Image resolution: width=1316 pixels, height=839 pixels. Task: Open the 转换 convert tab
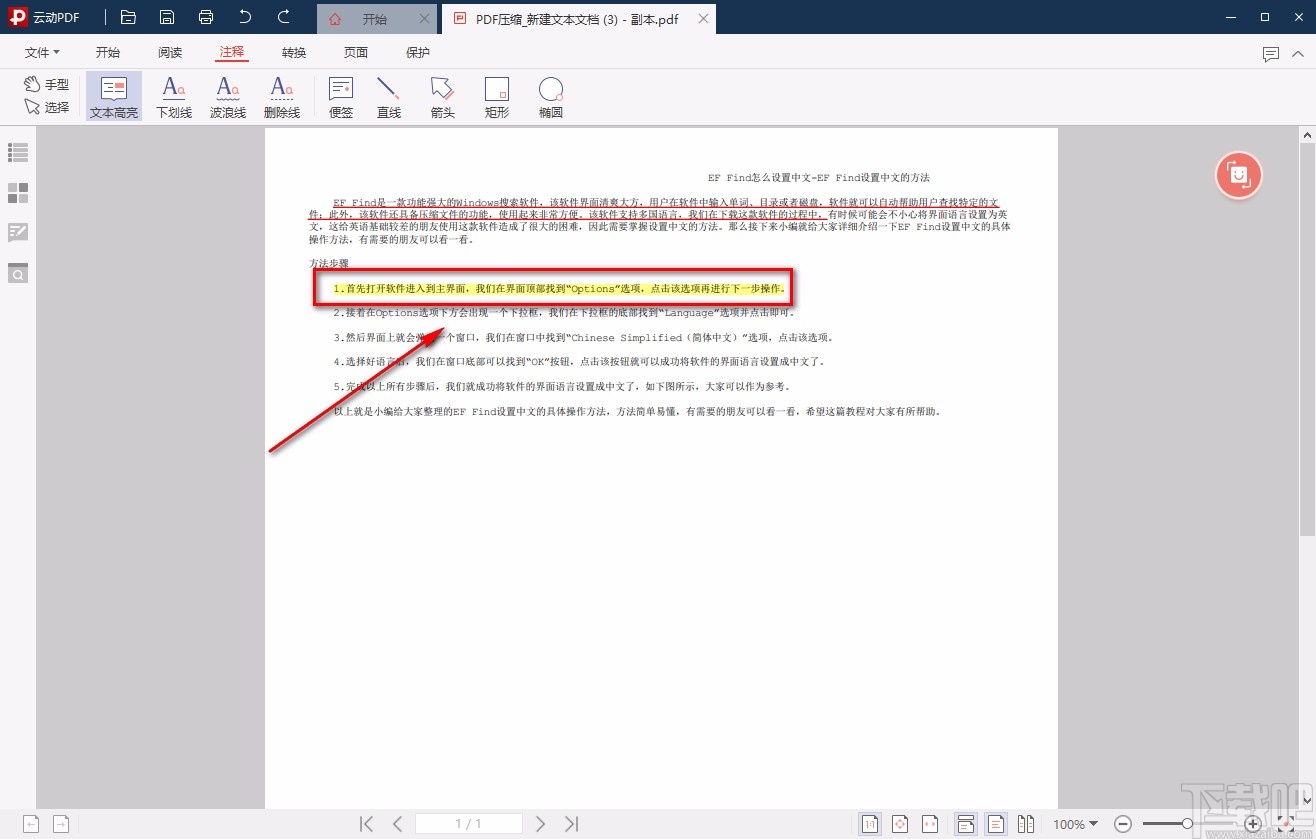[294, 53]
